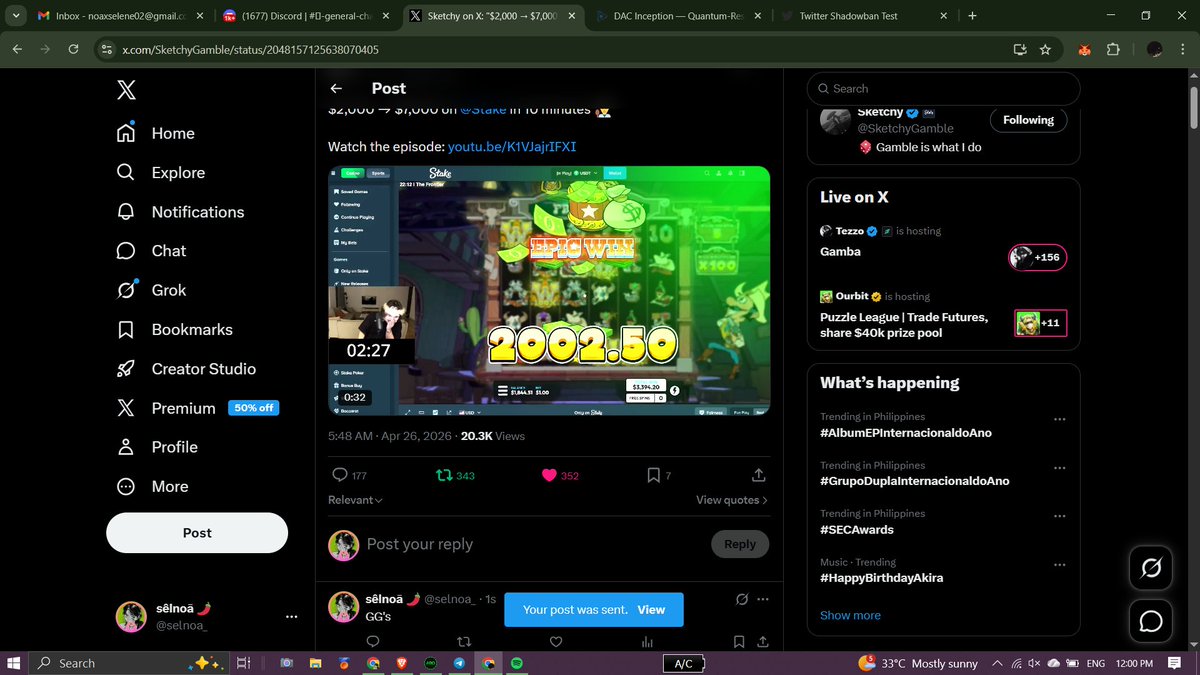1200x675 pixels.
Task: Reload the page with refresh icon
Action: tap(73, 49)
